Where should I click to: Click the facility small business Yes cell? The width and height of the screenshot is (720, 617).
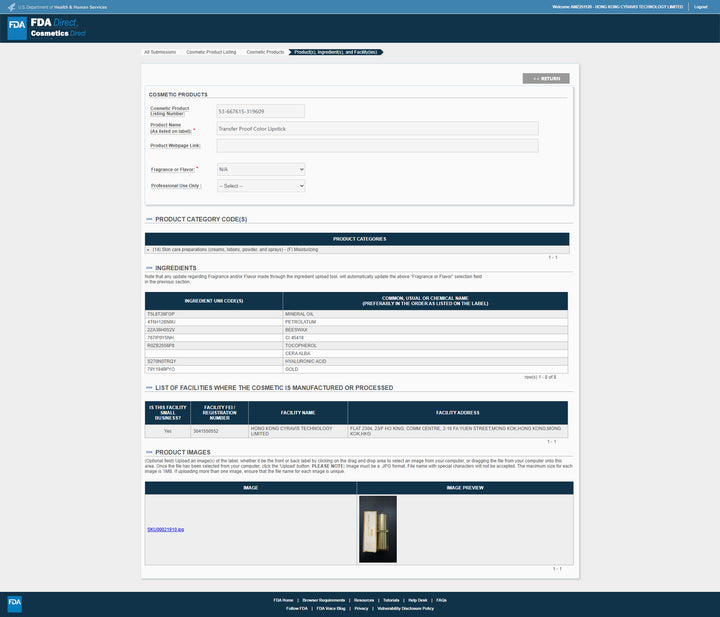(168, 431)
